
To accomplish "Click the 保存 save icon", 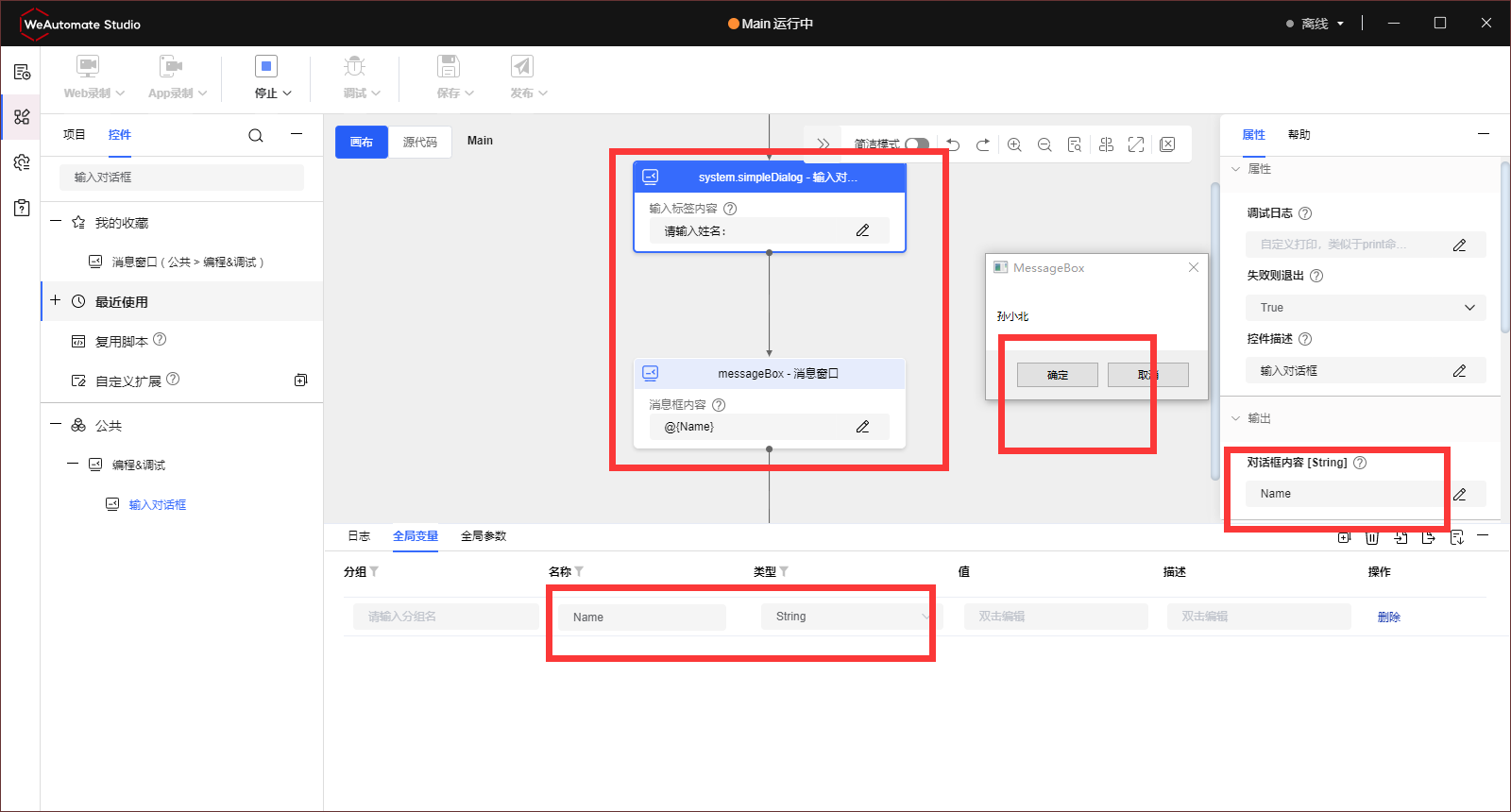I will coord(449,66).
